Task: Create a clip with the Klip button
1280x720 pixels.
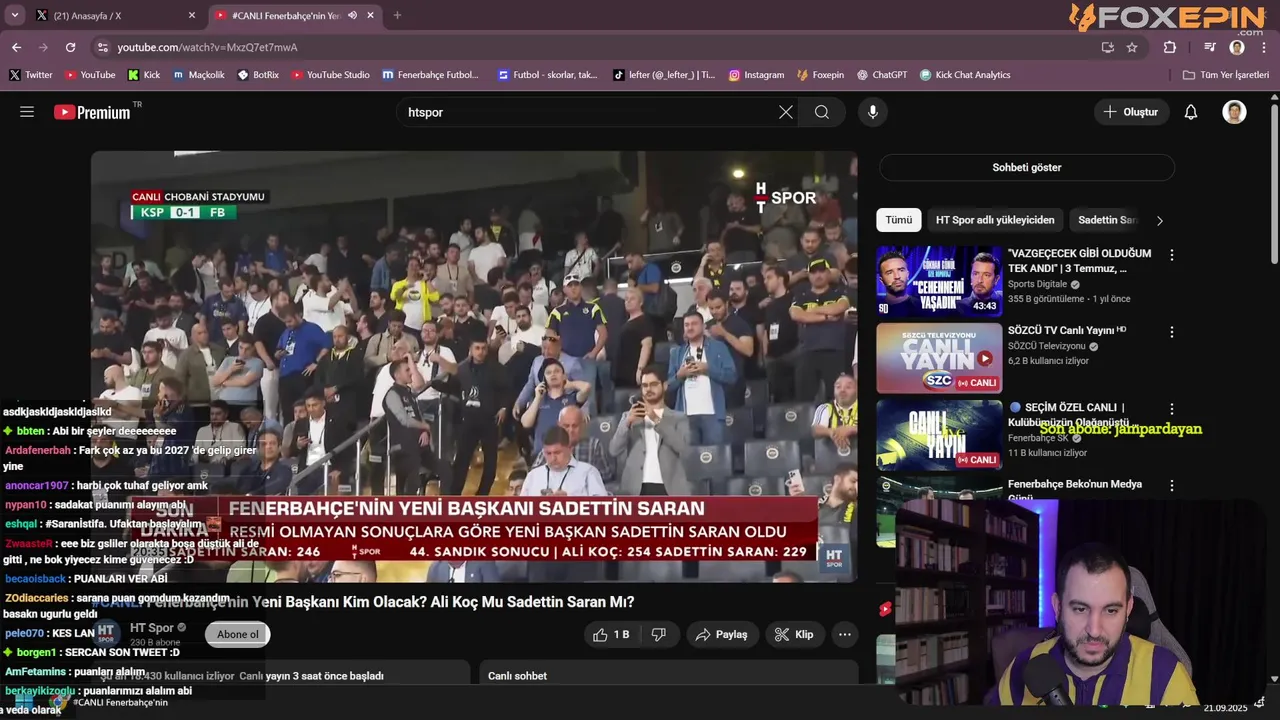Action: (794, 634)
